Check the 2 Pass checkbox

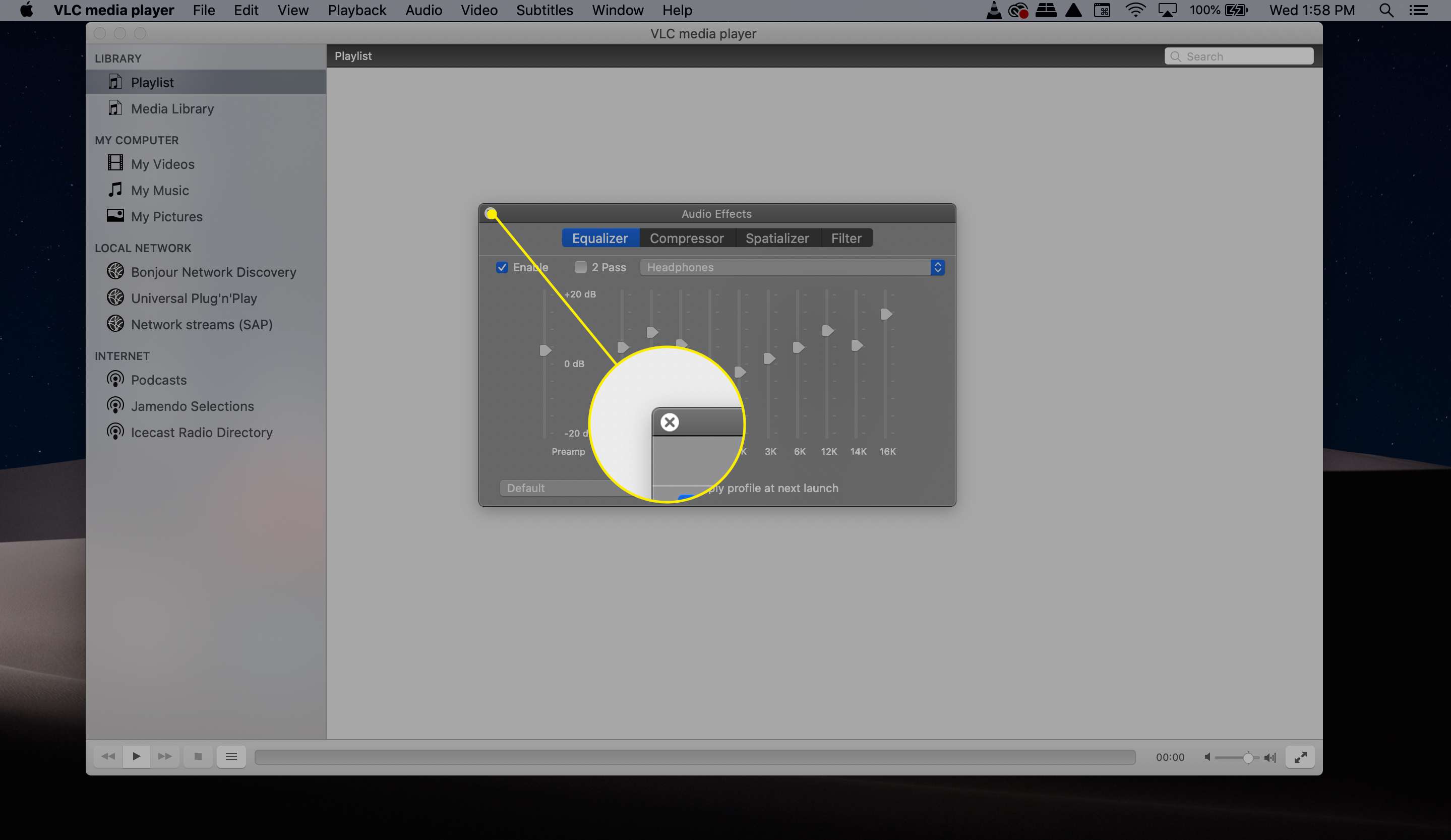point(580,267)
